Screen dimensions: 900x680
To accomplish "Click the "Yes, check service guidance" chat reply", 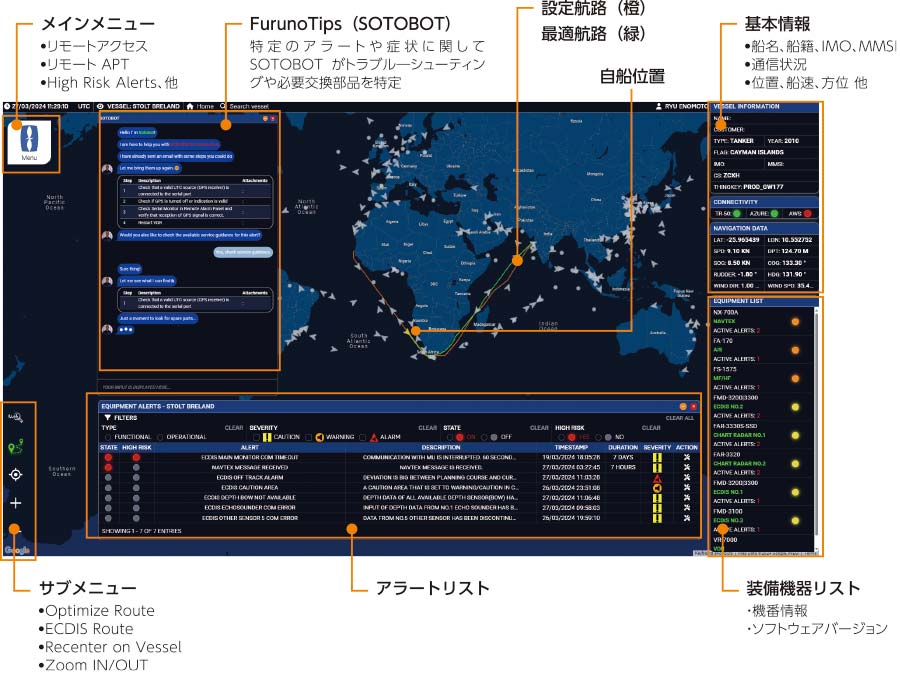I will click(243, 252).
